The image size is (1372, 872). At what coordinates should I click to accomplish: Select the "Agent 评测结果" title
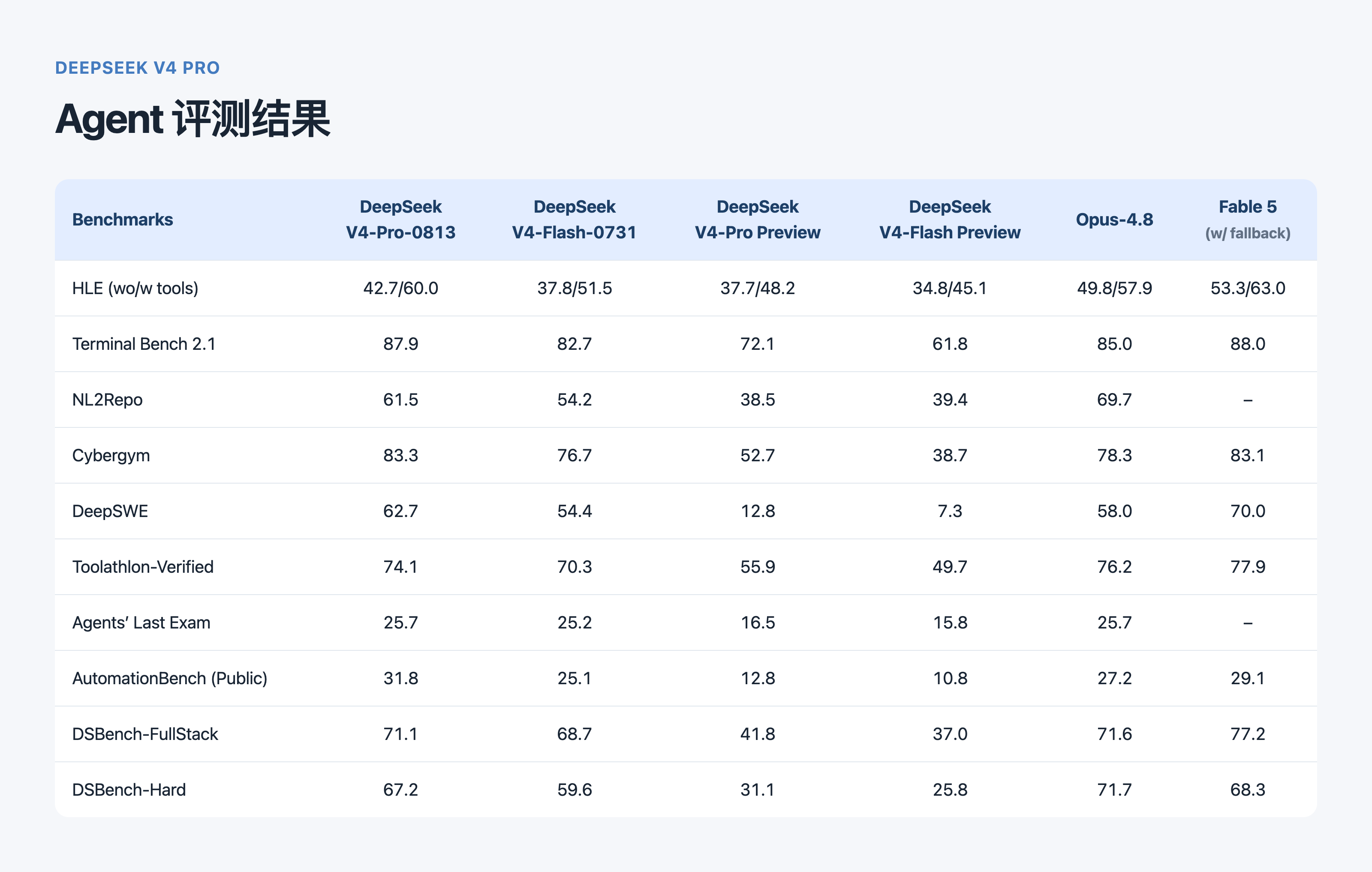coord(193,119)
